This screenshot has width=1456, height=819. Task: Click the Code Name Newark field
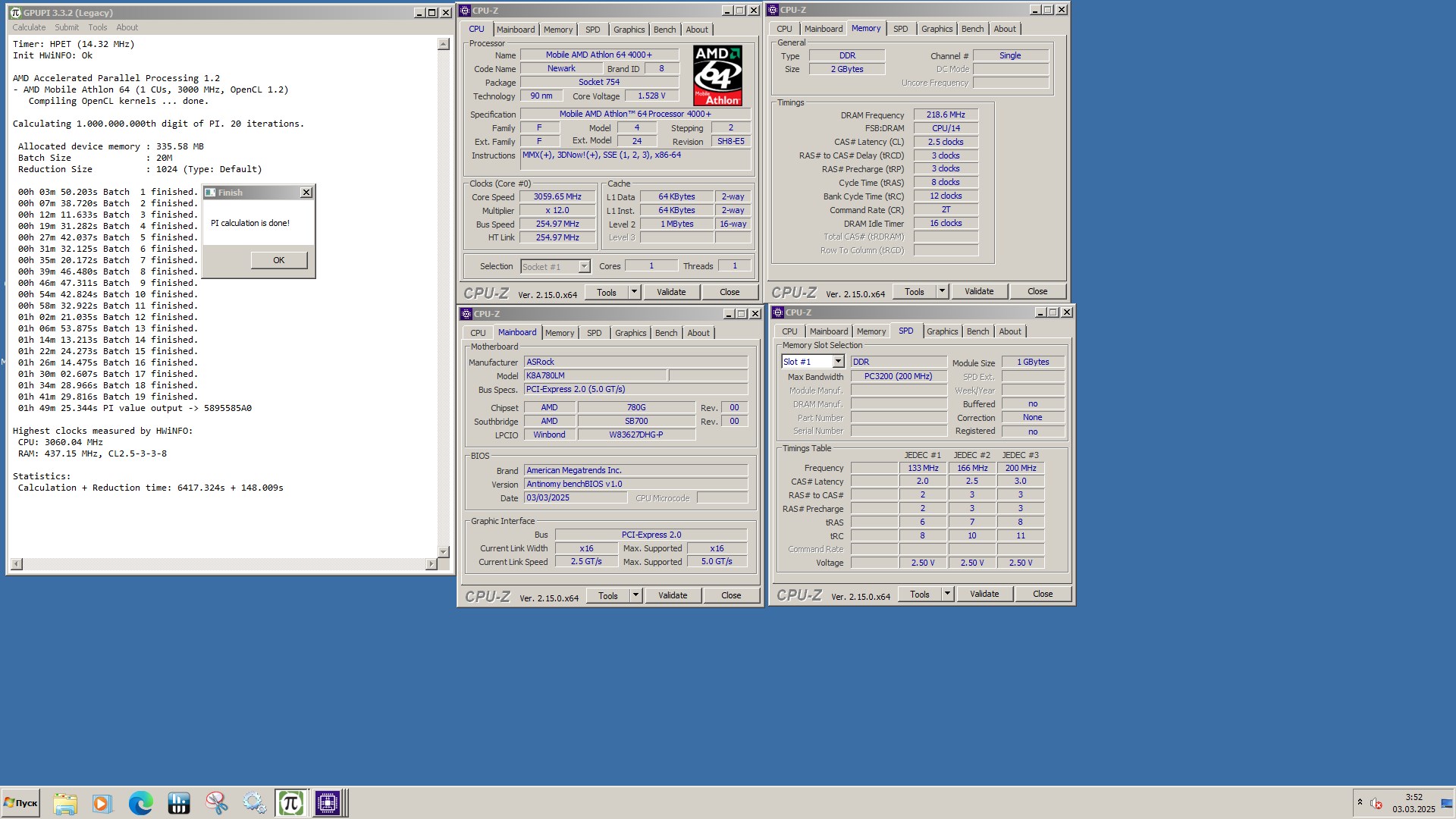point(561,68)
